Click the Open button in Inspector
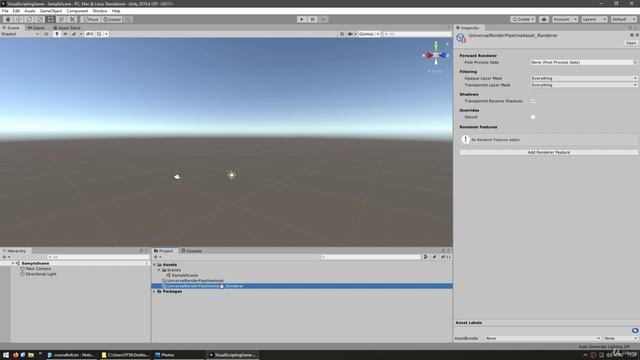 pyautogui.click(x=631, y=43)
